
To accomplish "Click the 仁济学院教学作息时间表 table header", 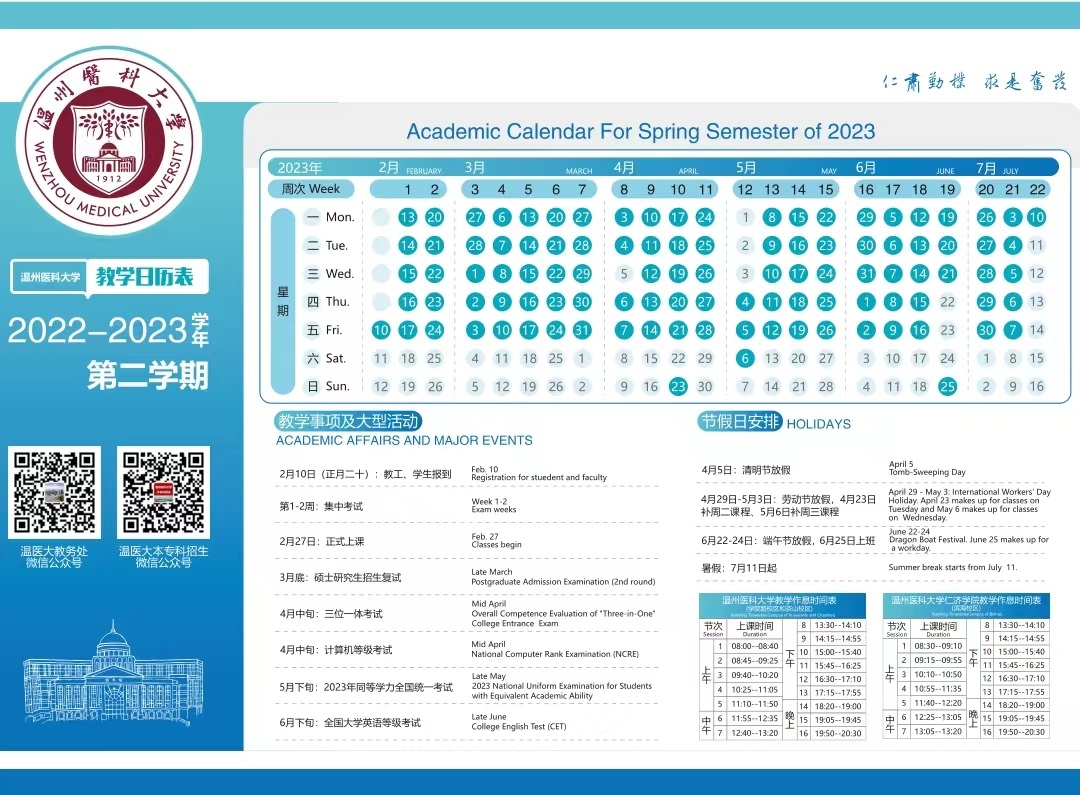I will click(x=966, y=606).
